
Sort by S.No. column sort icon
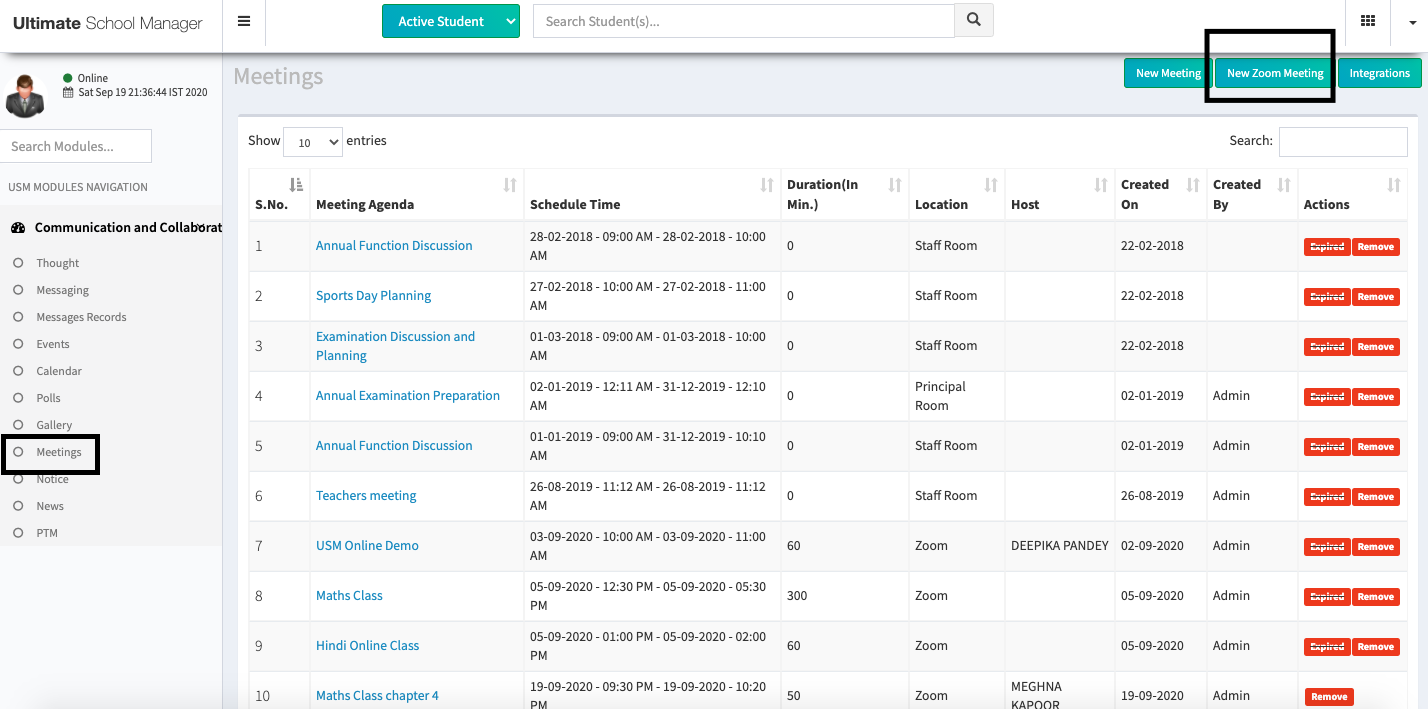(x=296, y=184)
